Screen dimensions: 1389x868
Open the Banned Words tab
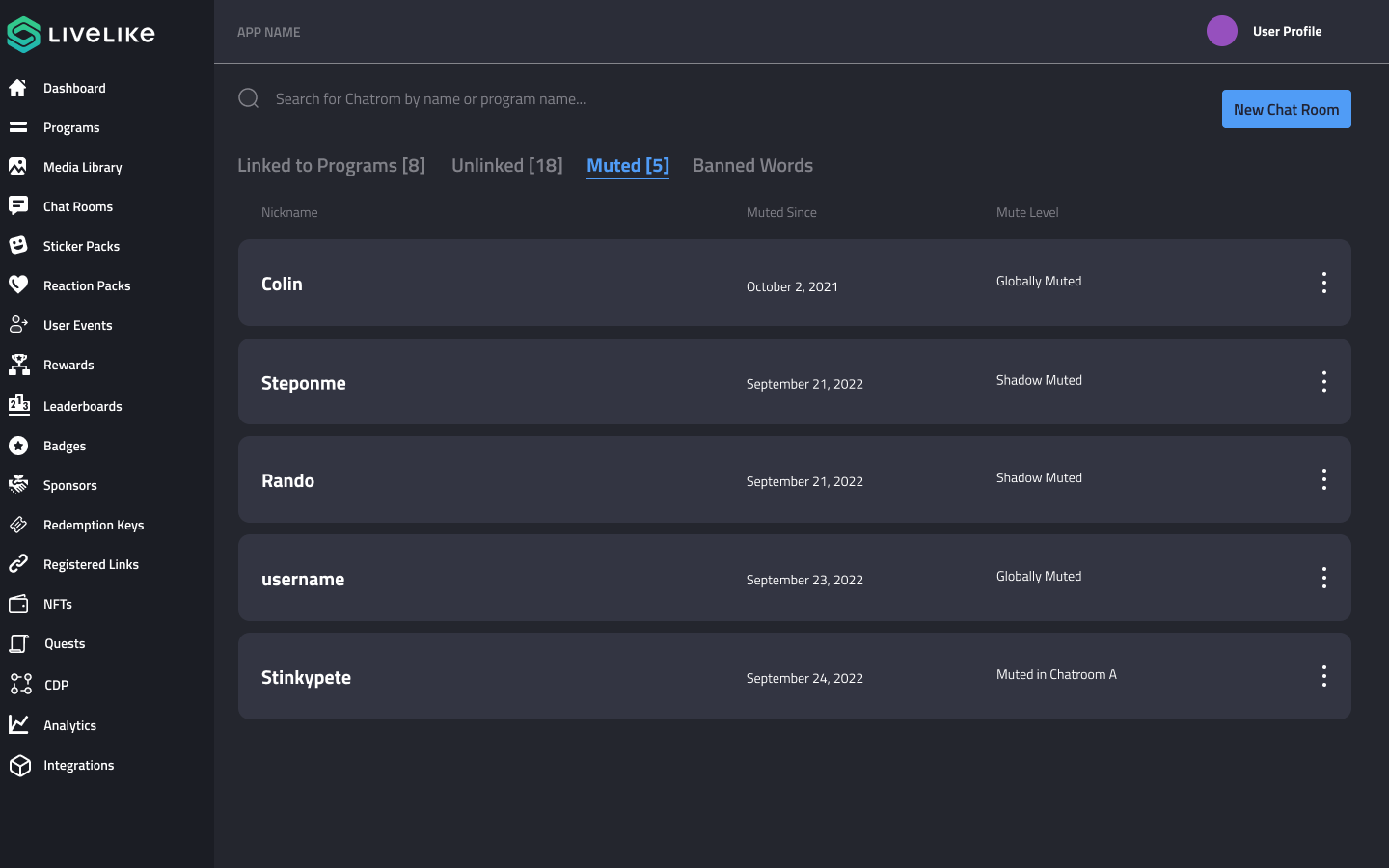point(752,165)
